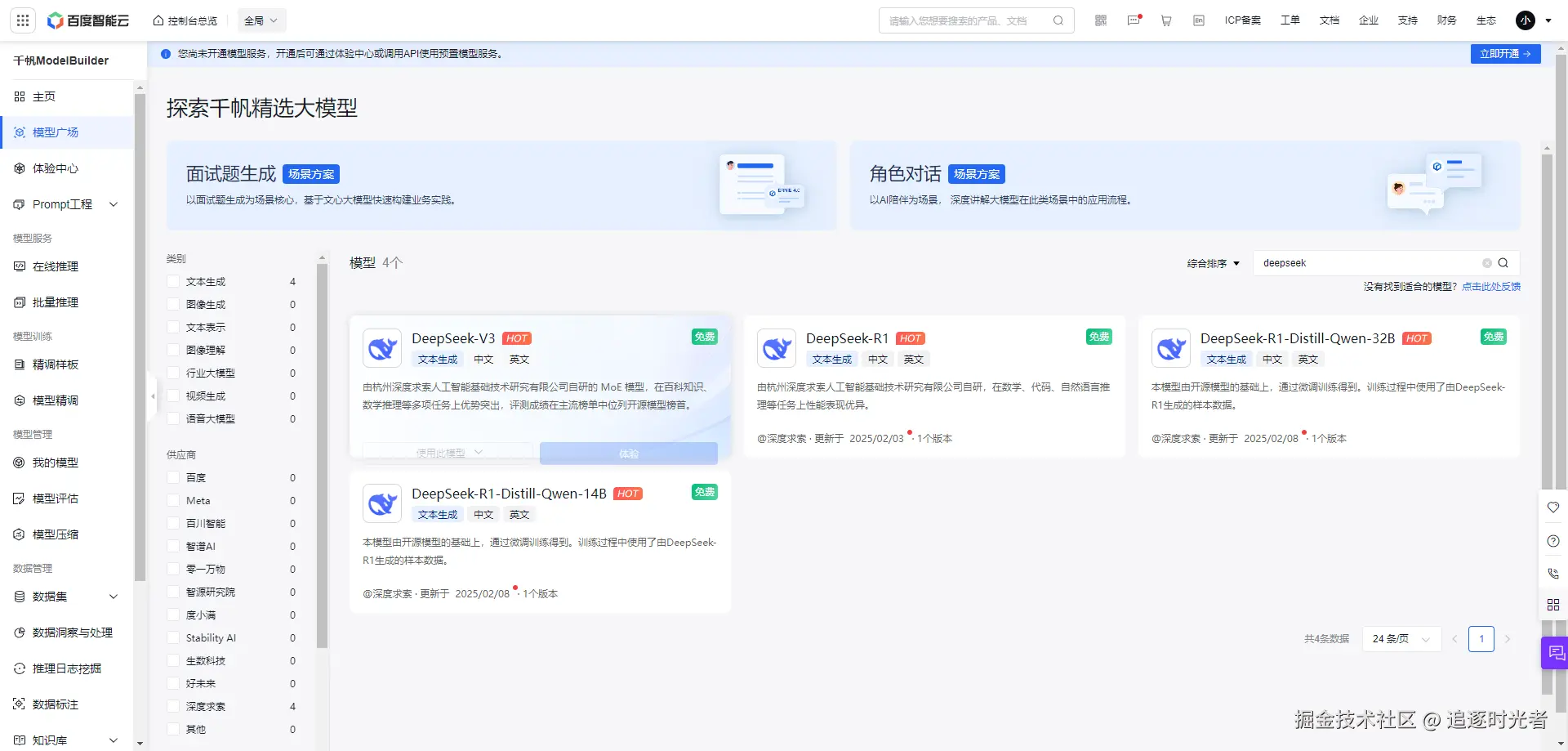Check the 文本表示 category filter
The height and width of the screenshot is (751, 1568).
[173, 327]
